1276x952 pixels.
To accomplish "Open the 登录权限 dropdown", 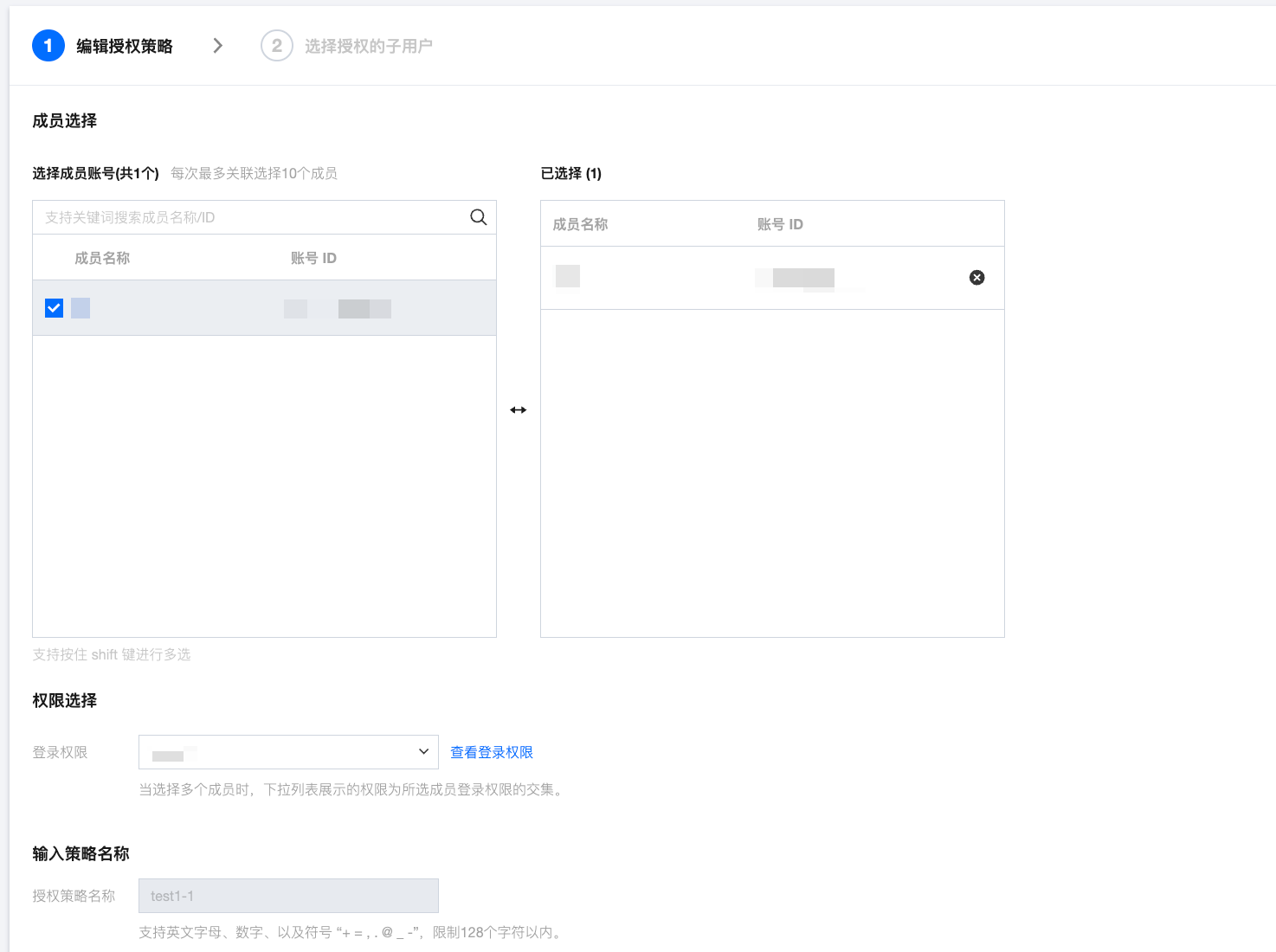I will click(277, 752).
